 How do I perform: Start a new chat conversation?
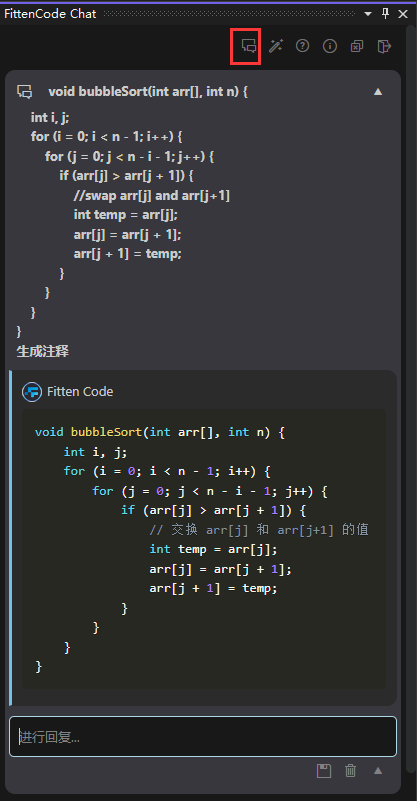tap(248, 46)
